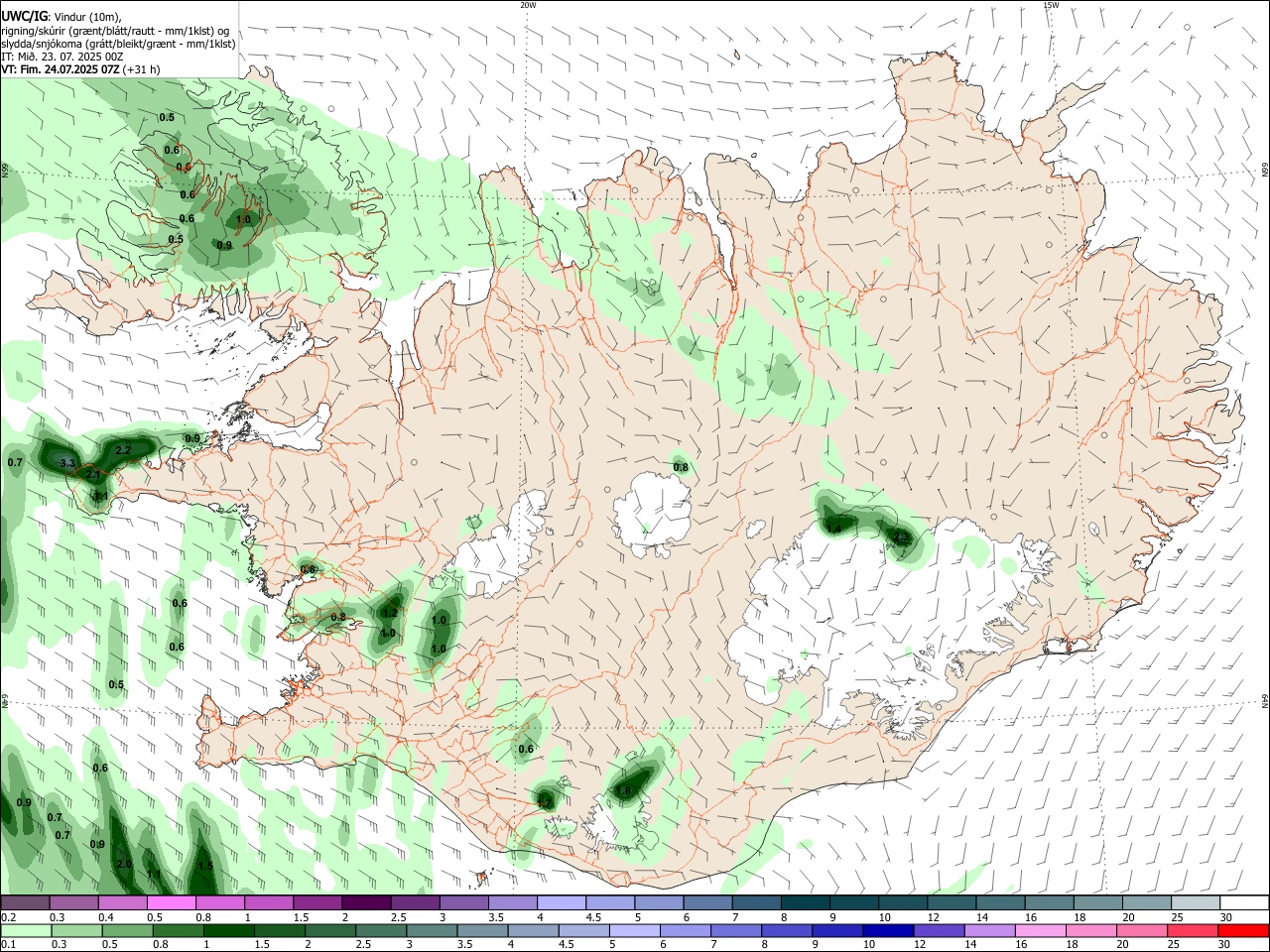This screenshot has height=952, width=1270.
Task: Select the light pink rain swatch between 16 and 18
Action: pyautogui.click(x=1040, y=930)
